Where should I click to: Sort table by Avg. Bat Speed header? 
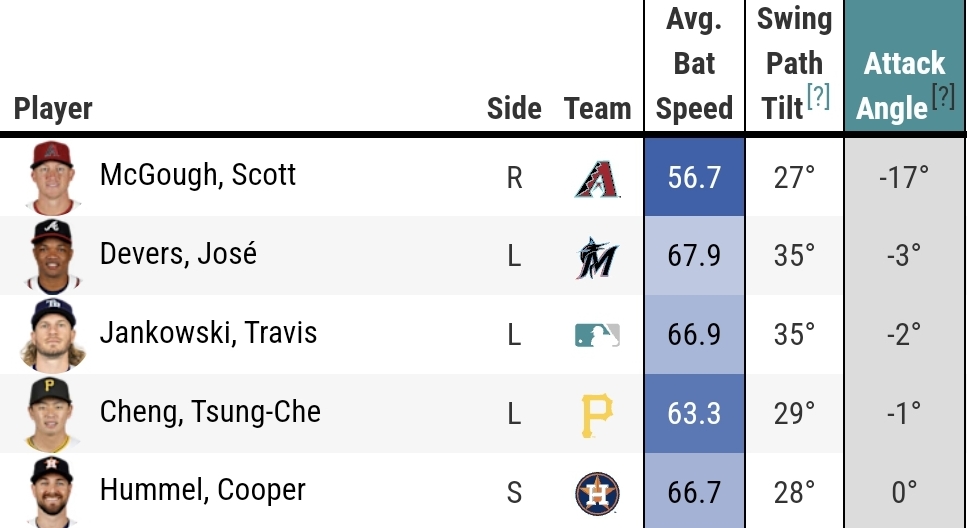click(x=694, y=65)
